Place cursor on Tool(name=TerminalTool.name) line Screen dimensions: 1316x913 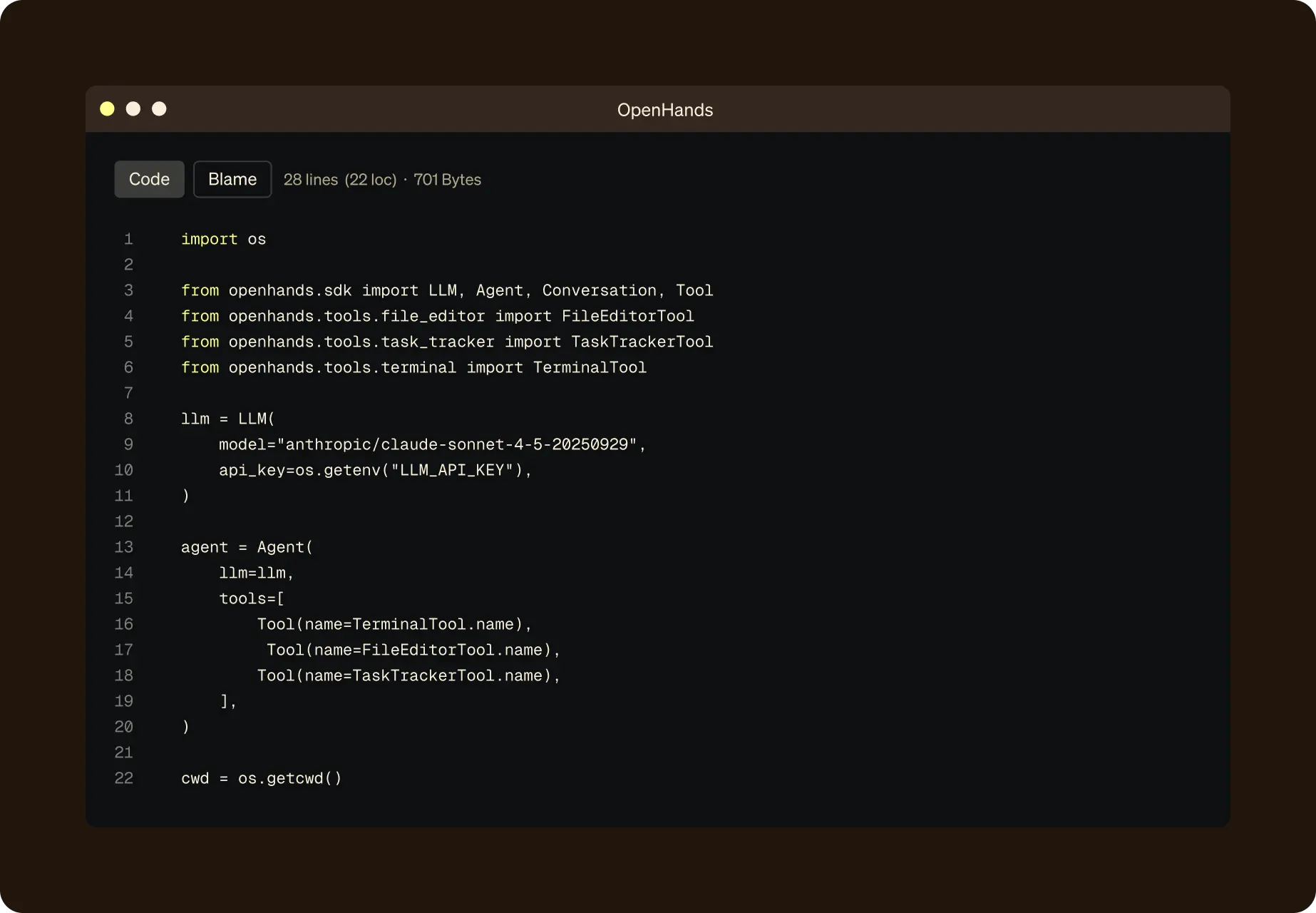pos(394,624)
